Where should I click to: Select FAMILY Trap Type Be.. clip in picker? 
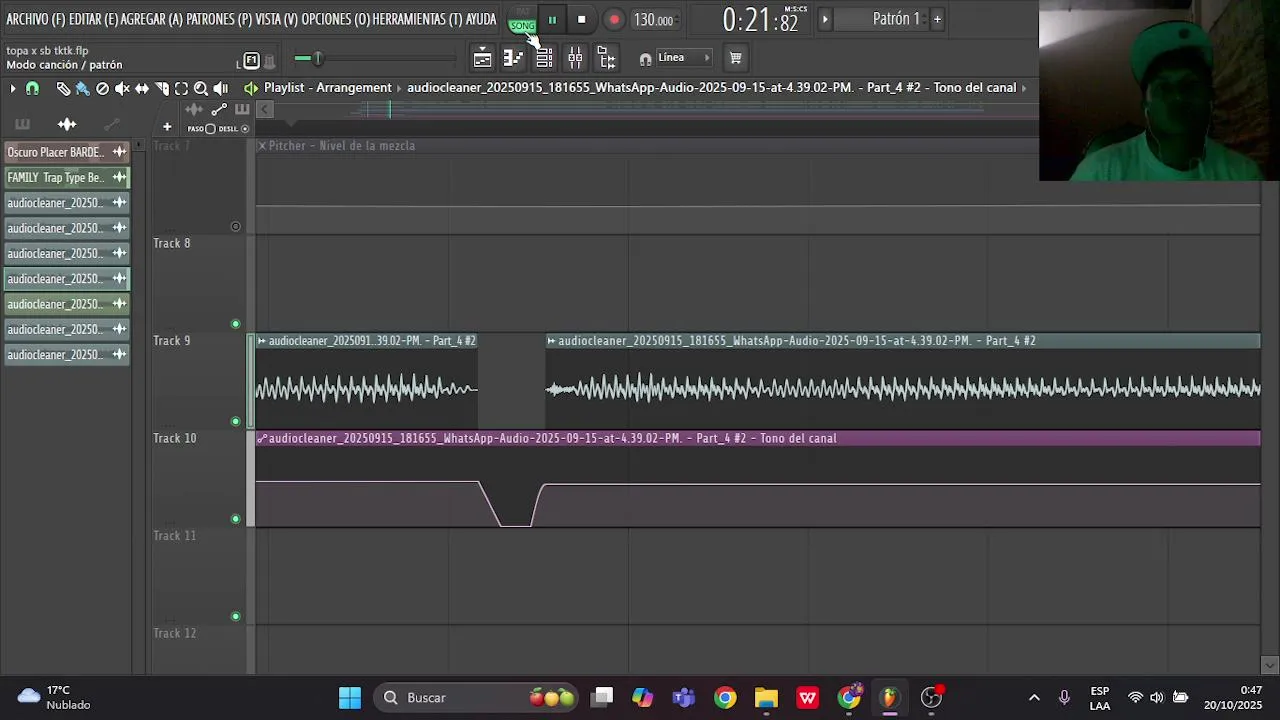(x=67, y=177)
